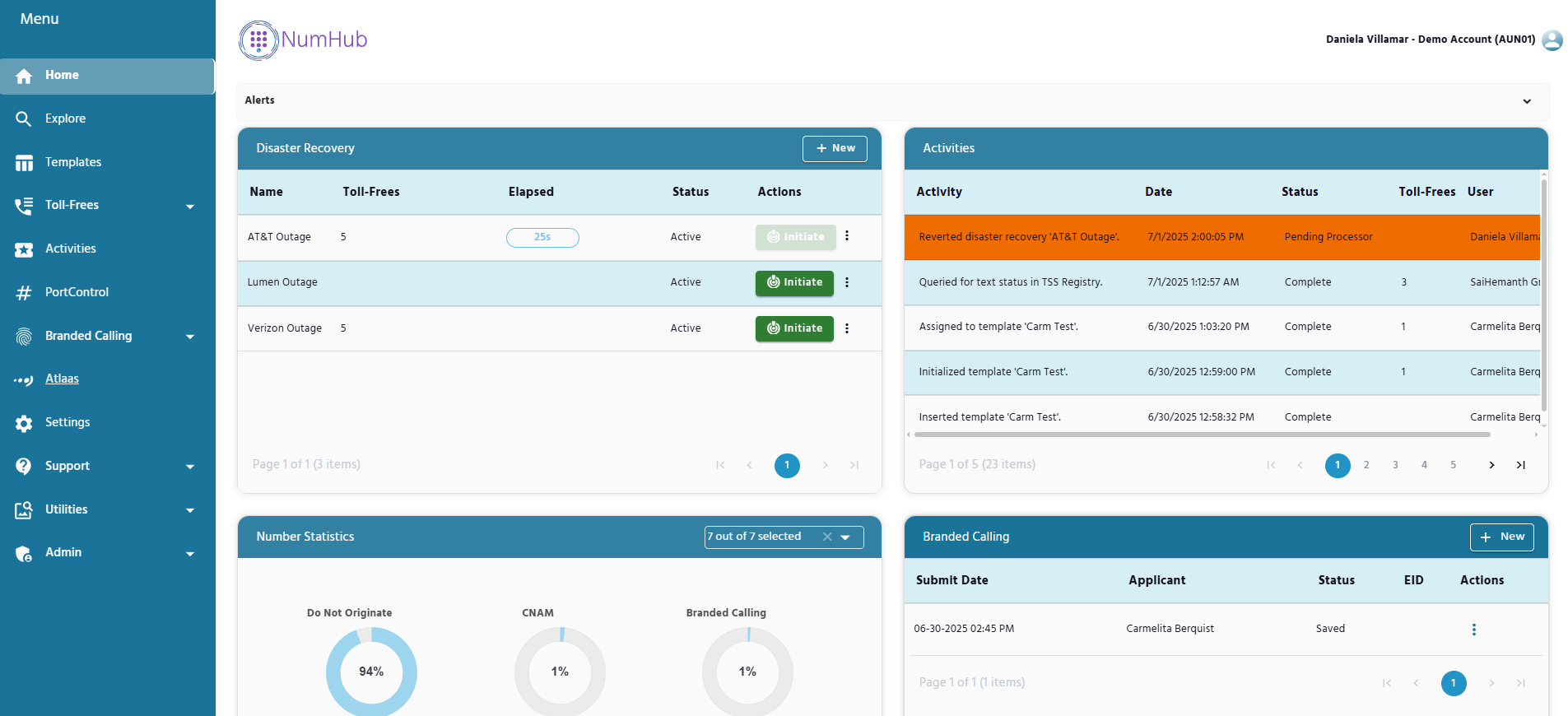Initiate the Verizon Outage recovery

[x=794, y=328]
